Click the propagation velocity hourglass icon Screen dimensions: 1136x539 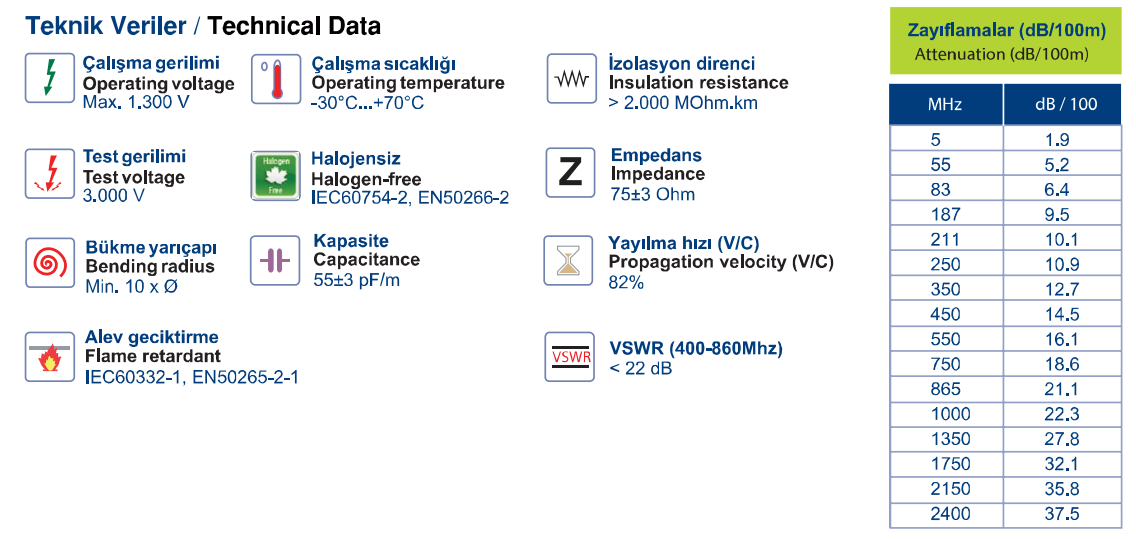click(x=568, y=261)
